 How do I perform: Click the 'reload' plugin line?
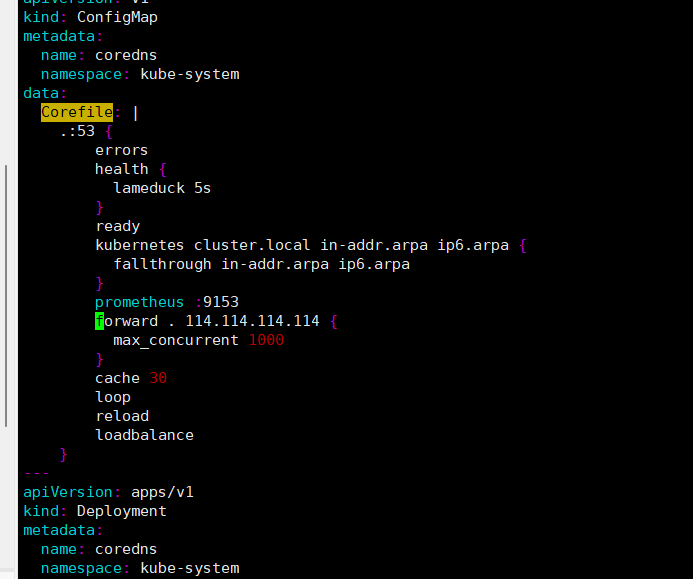pos(122,416)
